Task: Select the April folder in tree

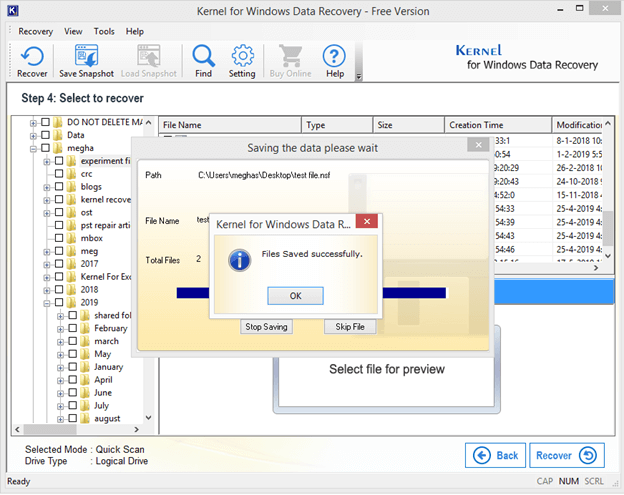Action: tap(103, 380)
